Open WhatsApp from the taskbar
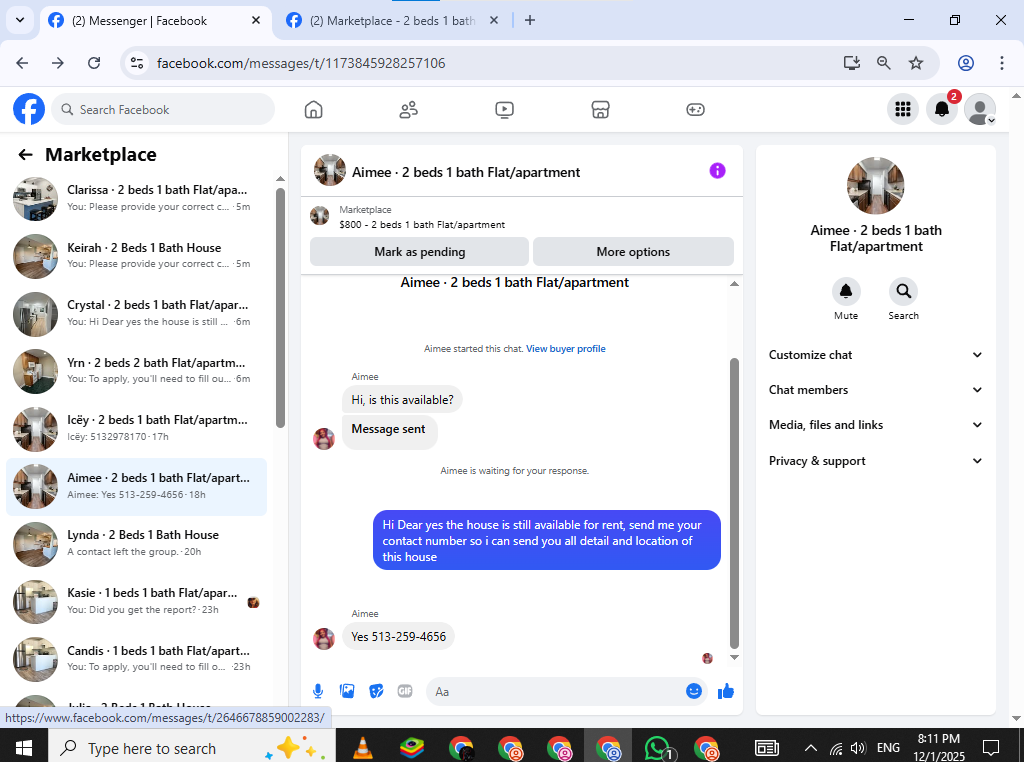The image size is (1024, 762). pos(658,748)
